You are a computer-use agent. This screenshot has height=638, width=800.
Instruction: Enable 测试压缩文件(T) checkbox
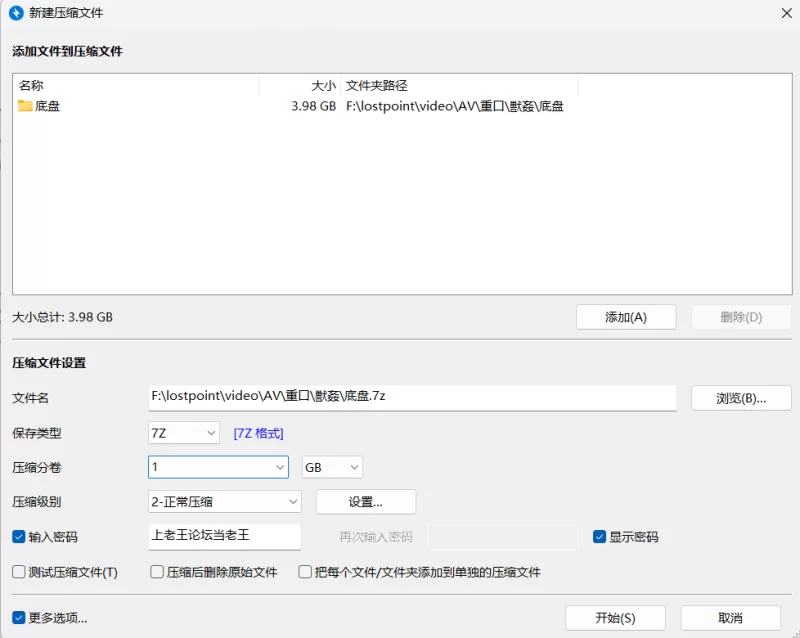[19, 572]
